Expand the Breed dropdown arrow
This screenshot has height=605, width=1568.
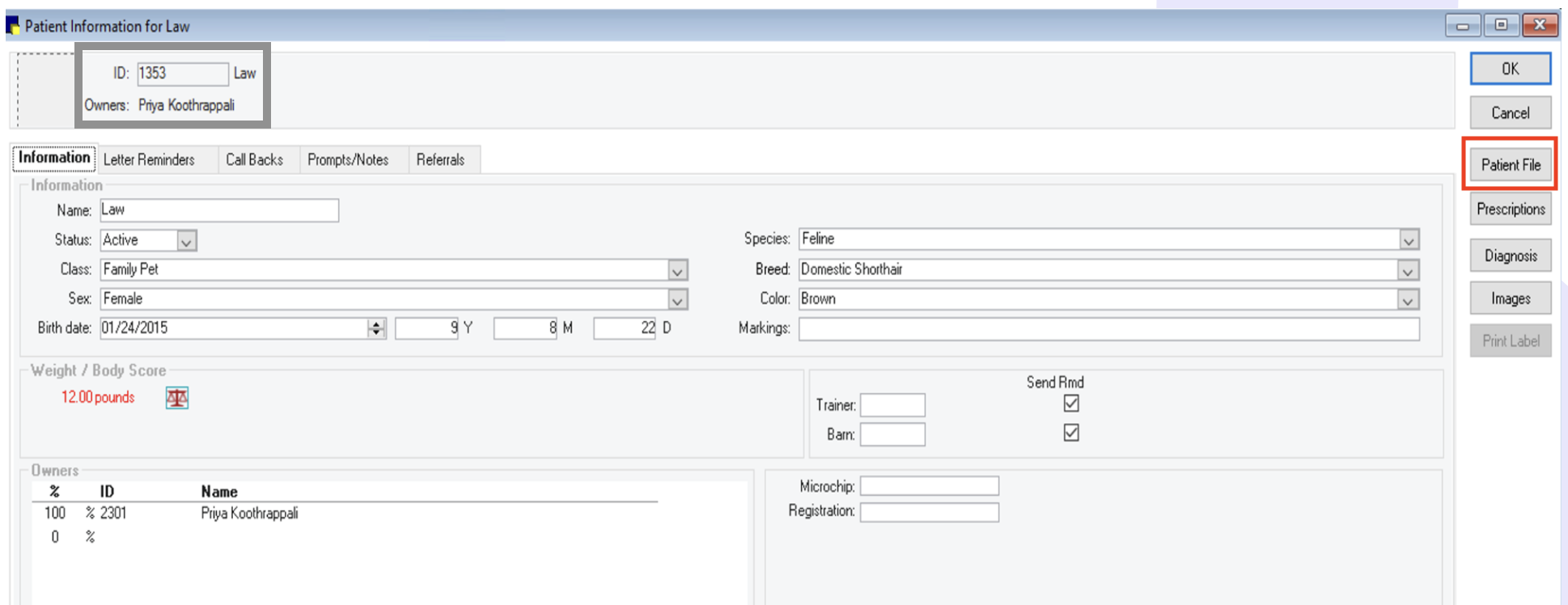1408,271
